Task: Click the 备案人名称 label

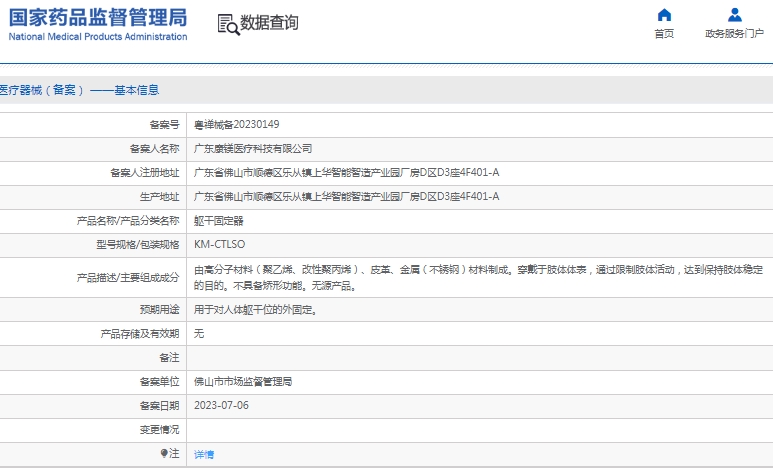Action: click(155, 149)
